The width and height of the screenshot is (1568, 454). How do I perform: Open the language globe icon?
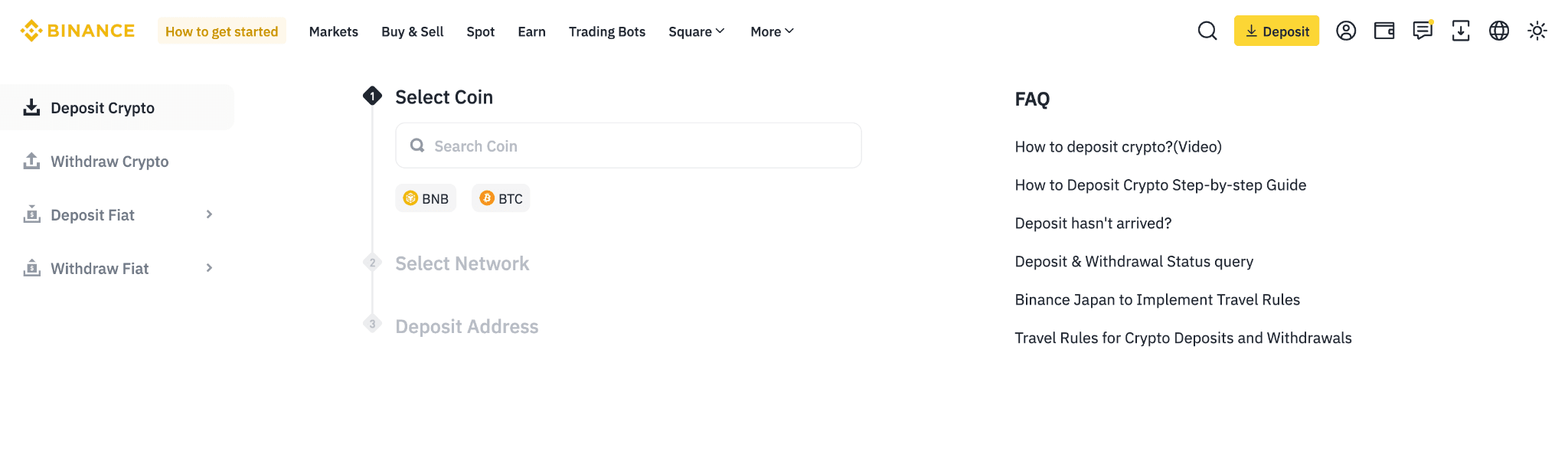1499,31
